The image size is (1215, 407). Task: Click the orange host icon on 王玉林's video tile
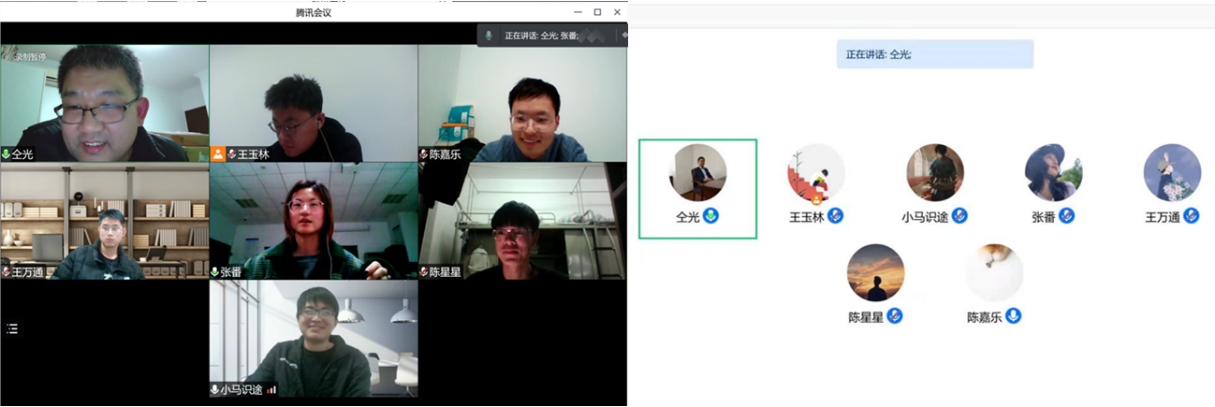point(218,154)
